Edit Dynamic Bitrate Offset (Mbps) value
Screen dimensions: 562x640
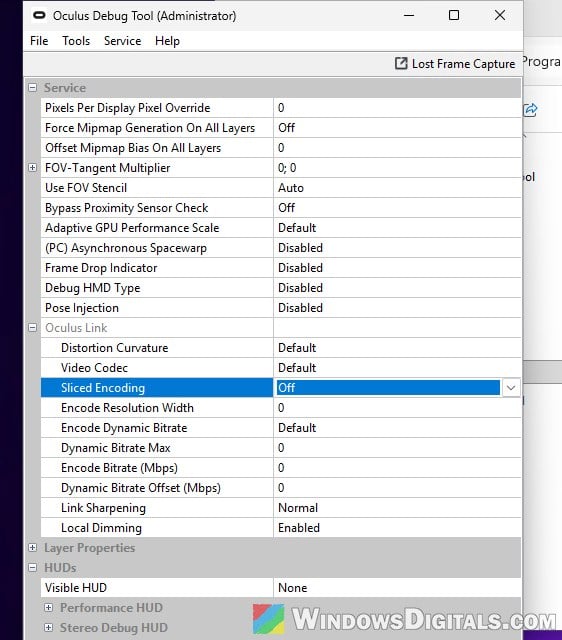pyautogui.click(x=397, y=488)
